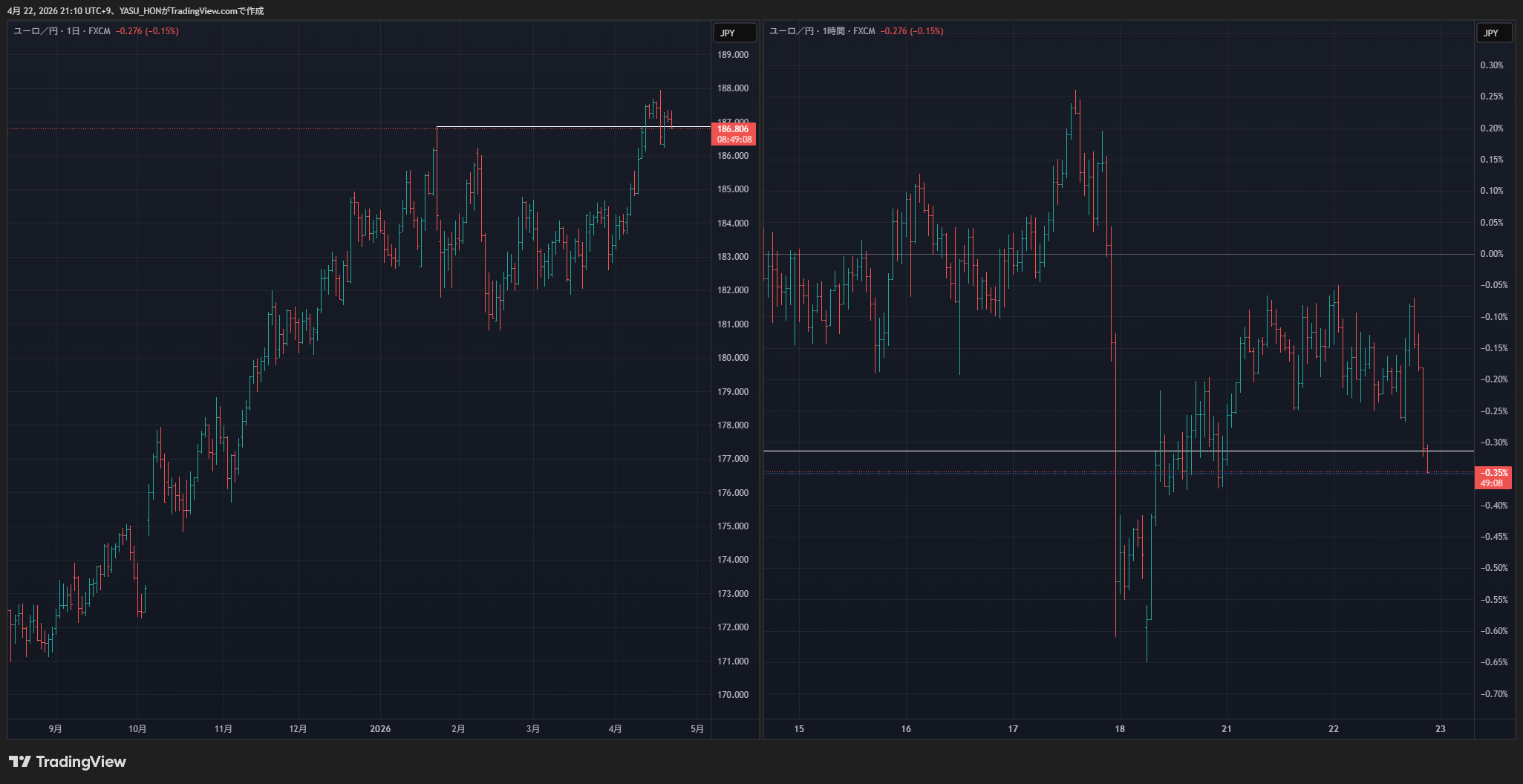This screenshot has width=1523, height=784.
Task: Click 175.000 on left price axis
Action: point(733,526)
